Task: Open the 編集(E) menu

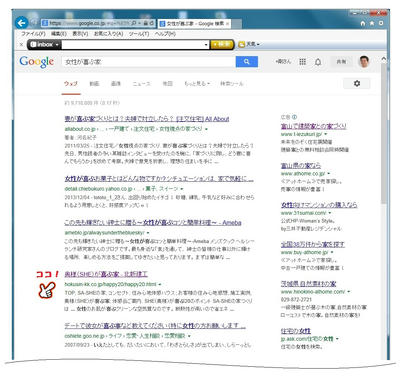Action: point(59,34)
